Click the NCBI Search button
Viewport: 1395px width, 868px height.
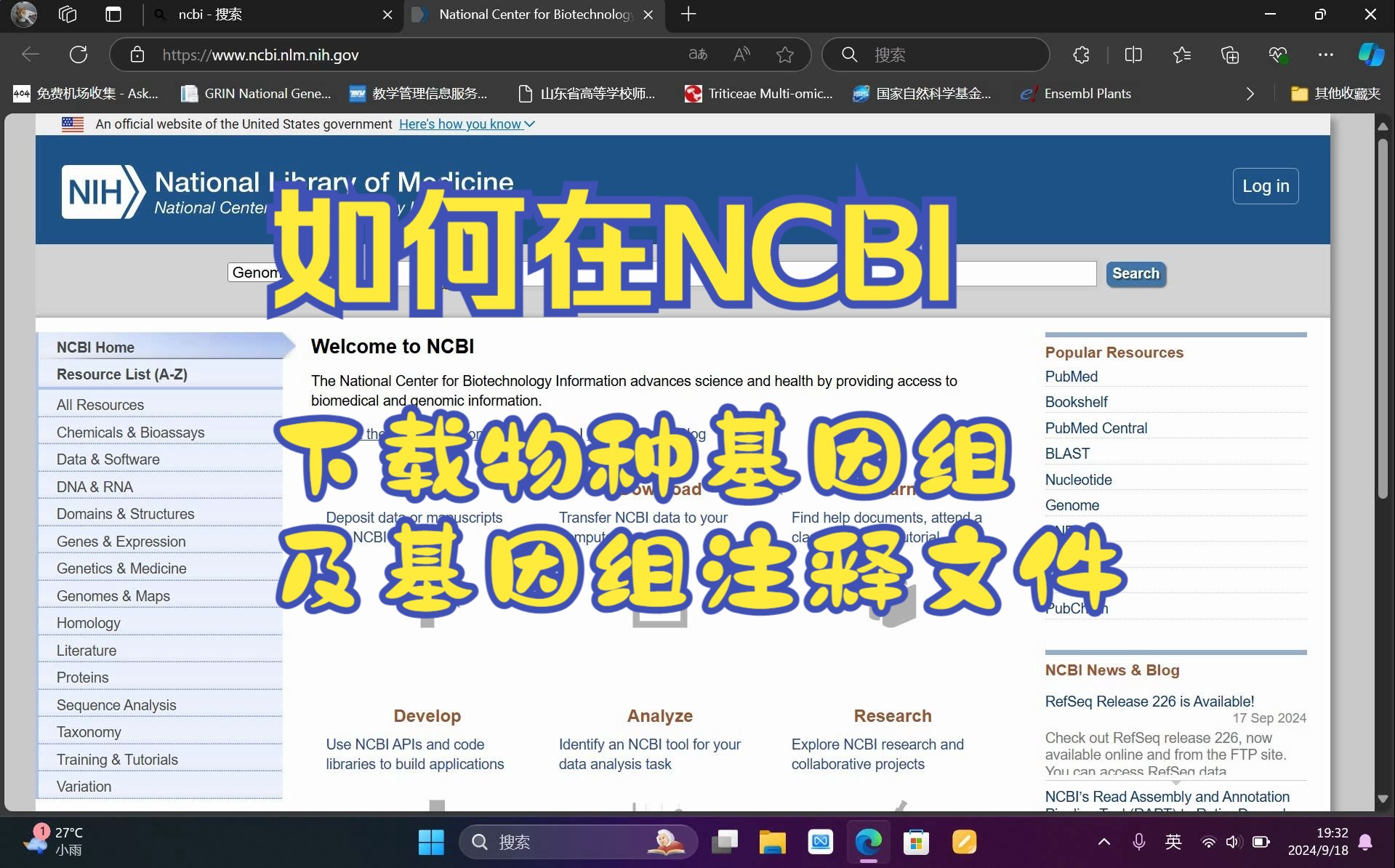[x=1135, y=273]
